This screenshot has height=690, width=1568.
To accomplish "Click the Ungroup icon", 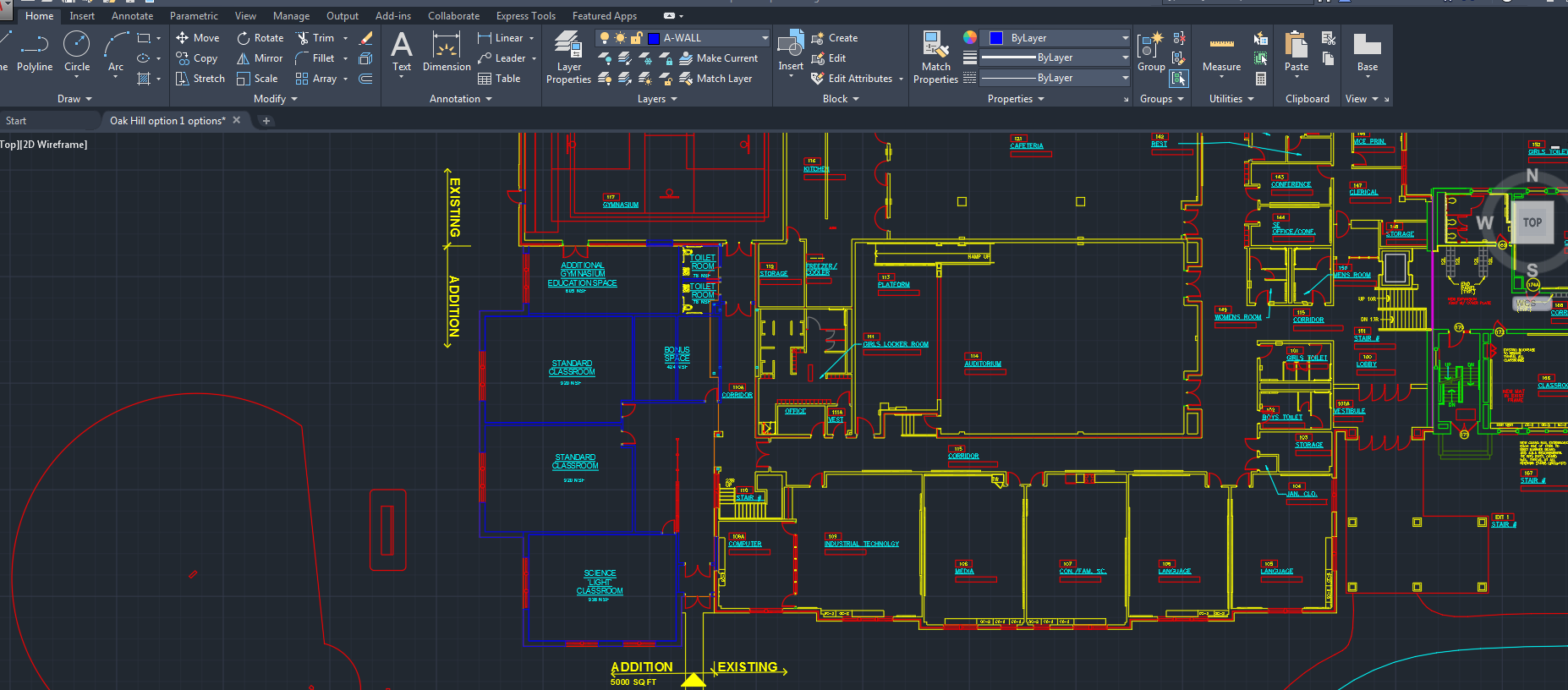I will [1179, 38].
